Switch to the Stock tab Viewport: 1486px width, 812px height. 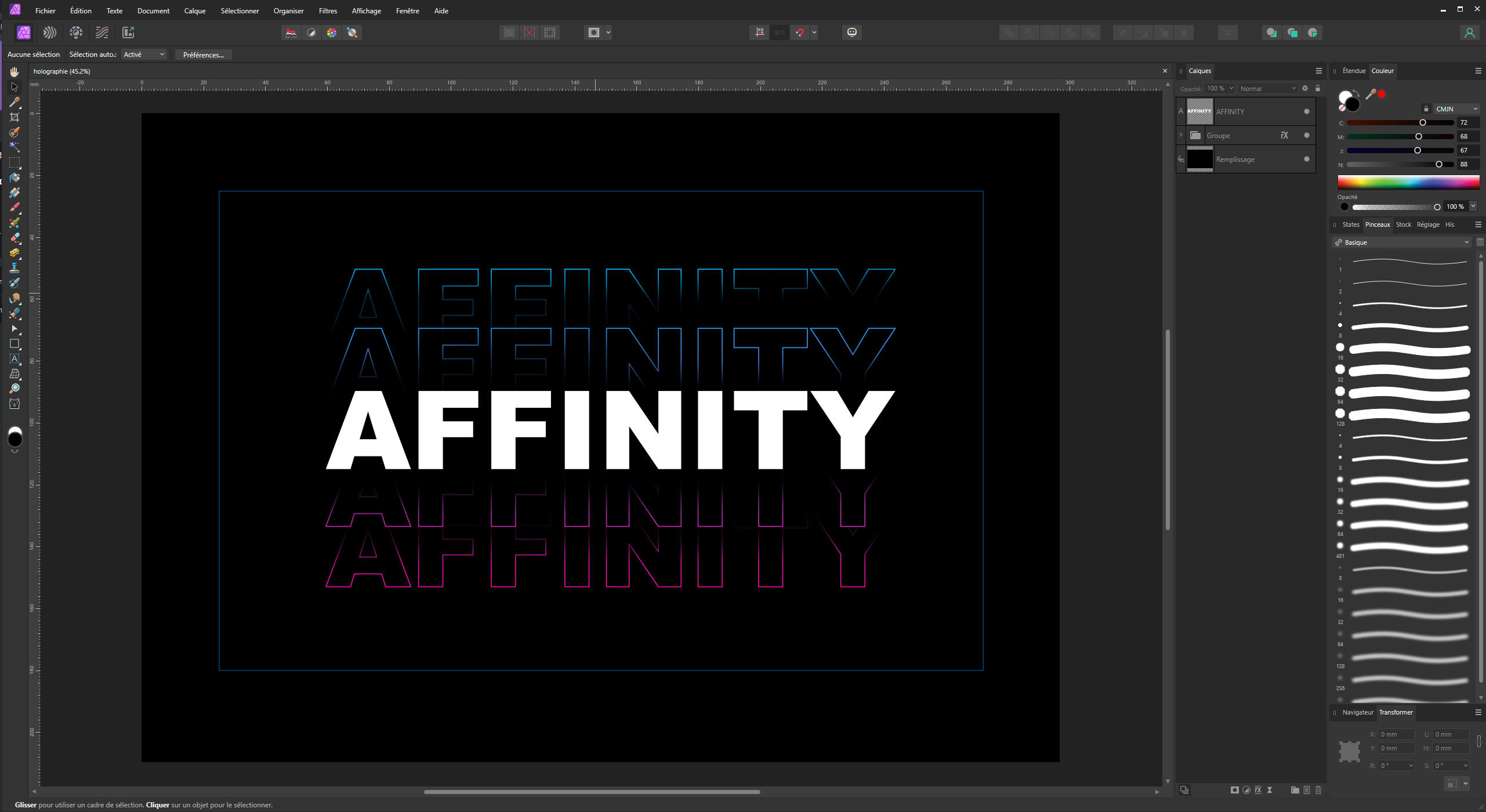(1403, 224)
